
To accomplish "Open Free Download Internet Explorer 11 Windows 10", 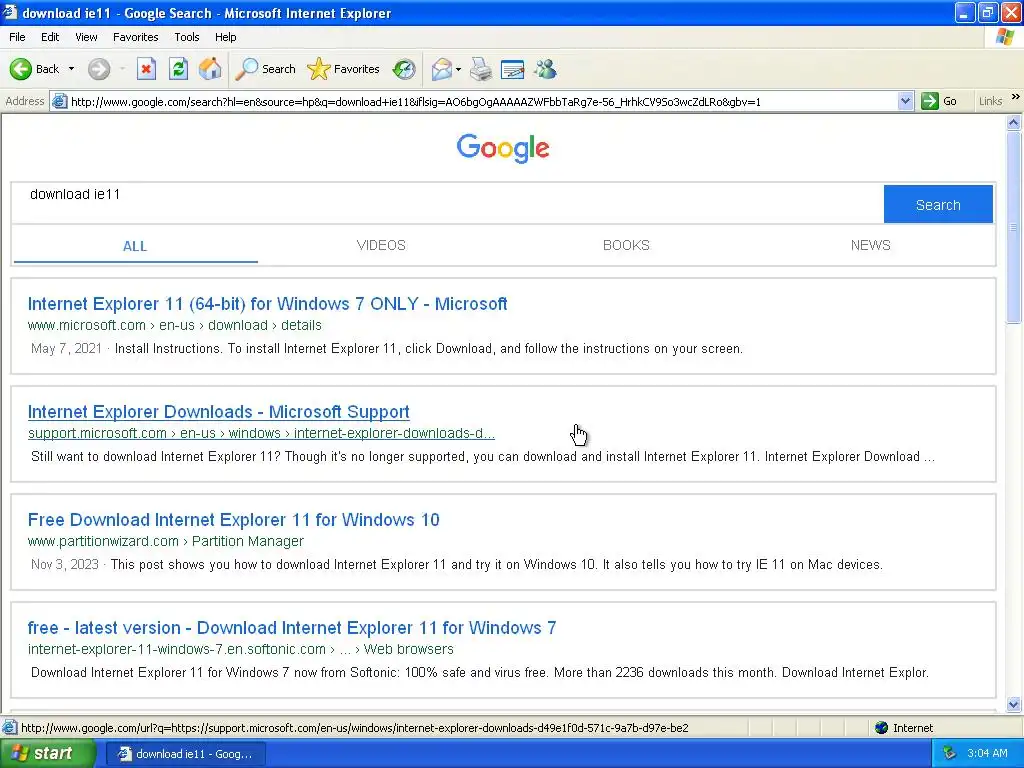I will click(x=233, y=520).
